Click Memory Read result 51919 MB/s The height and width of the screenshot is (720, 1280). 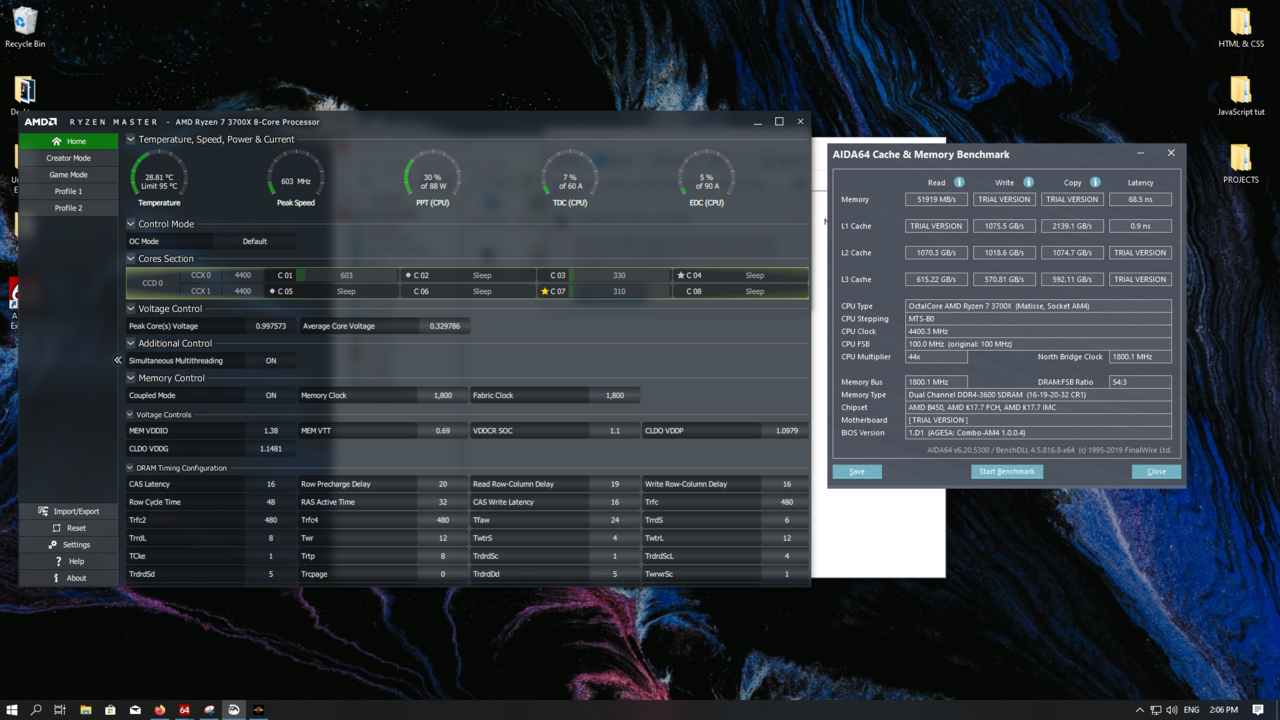pos(936,199)
